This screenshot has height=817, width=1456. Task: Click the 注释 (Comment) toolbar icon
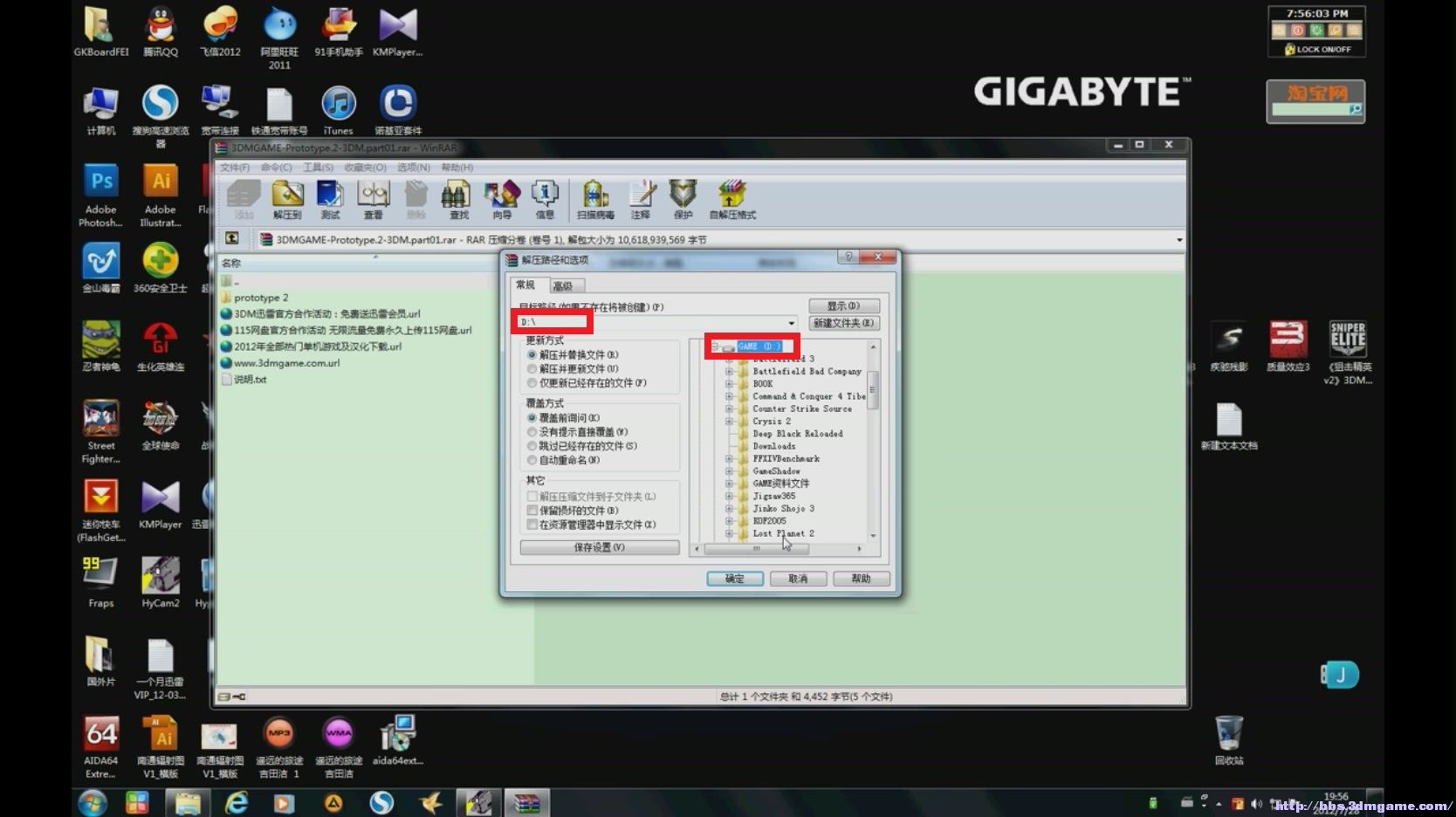[642, 199]
